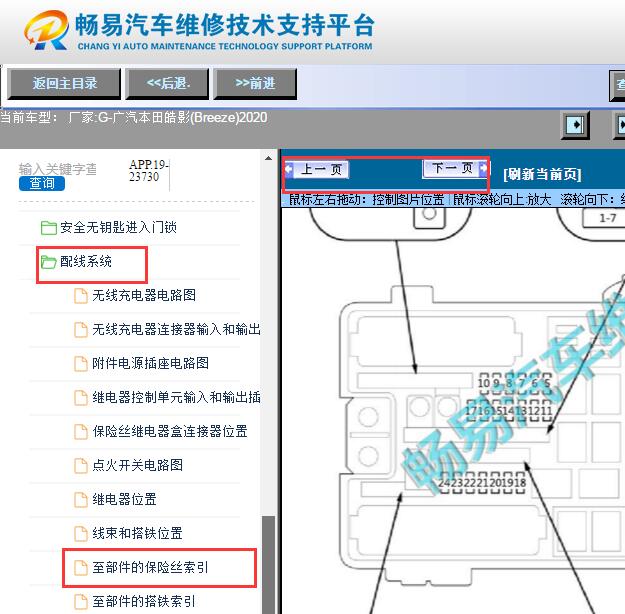625x614 pixels.
Task: Click document icon beside 保险丝继电器盒连接器位置
Action: pyautogui.click(x=81, y=432)
